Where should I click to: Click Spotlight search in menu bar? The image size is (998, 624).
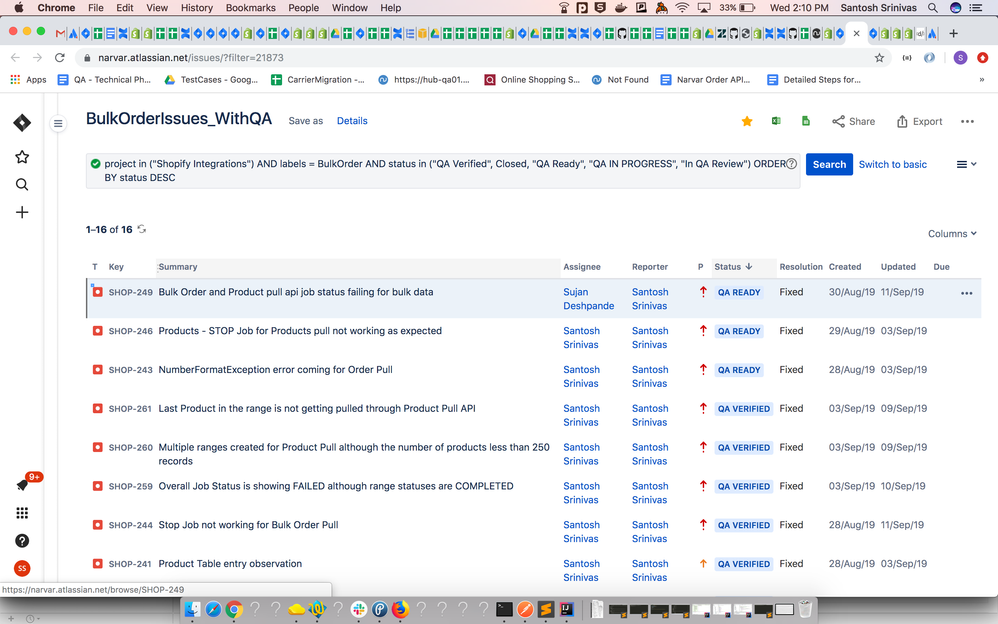click(932, 8)
